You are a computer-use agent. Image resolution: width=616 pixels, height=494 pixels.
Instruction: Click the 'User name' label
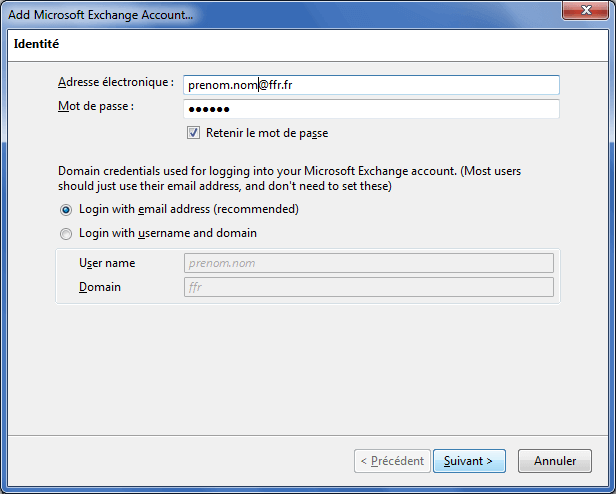click(107, 263)
